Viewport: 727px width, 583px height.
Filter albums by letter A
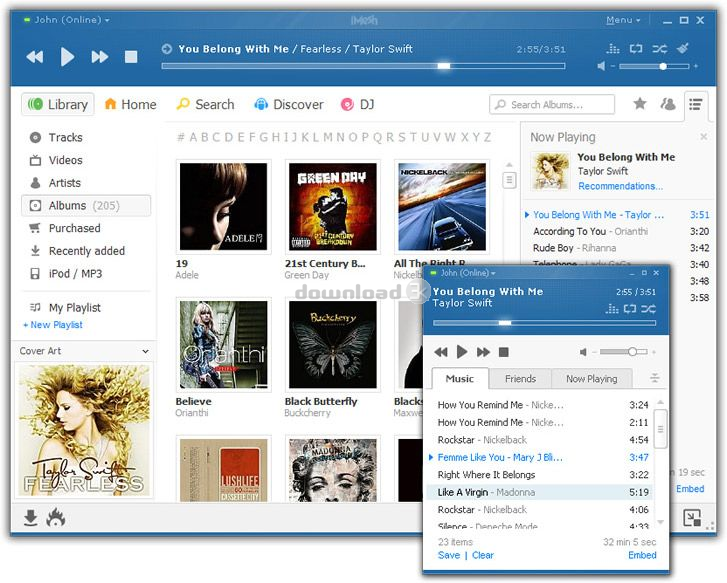coord(193,137)
